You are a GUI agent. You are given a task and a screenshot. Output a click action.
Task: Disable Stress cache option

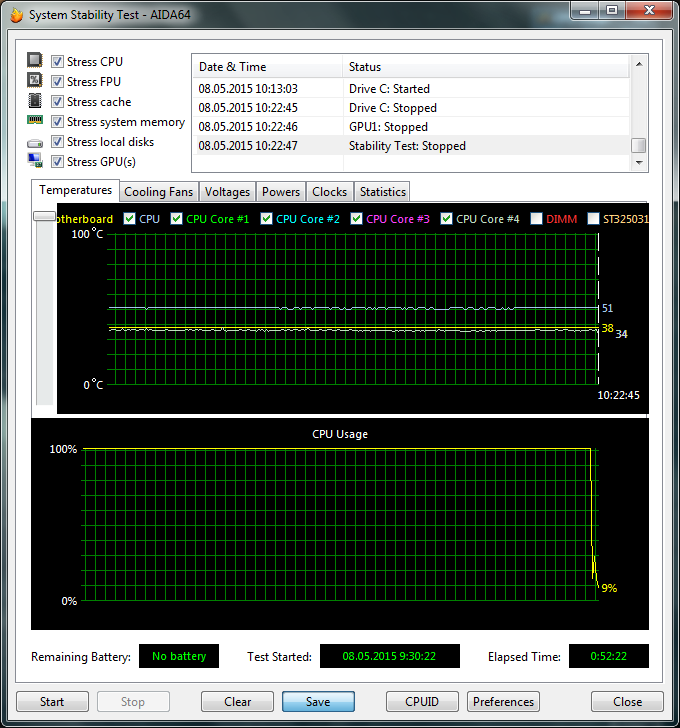pyautogui.click(x=57, y=101)
